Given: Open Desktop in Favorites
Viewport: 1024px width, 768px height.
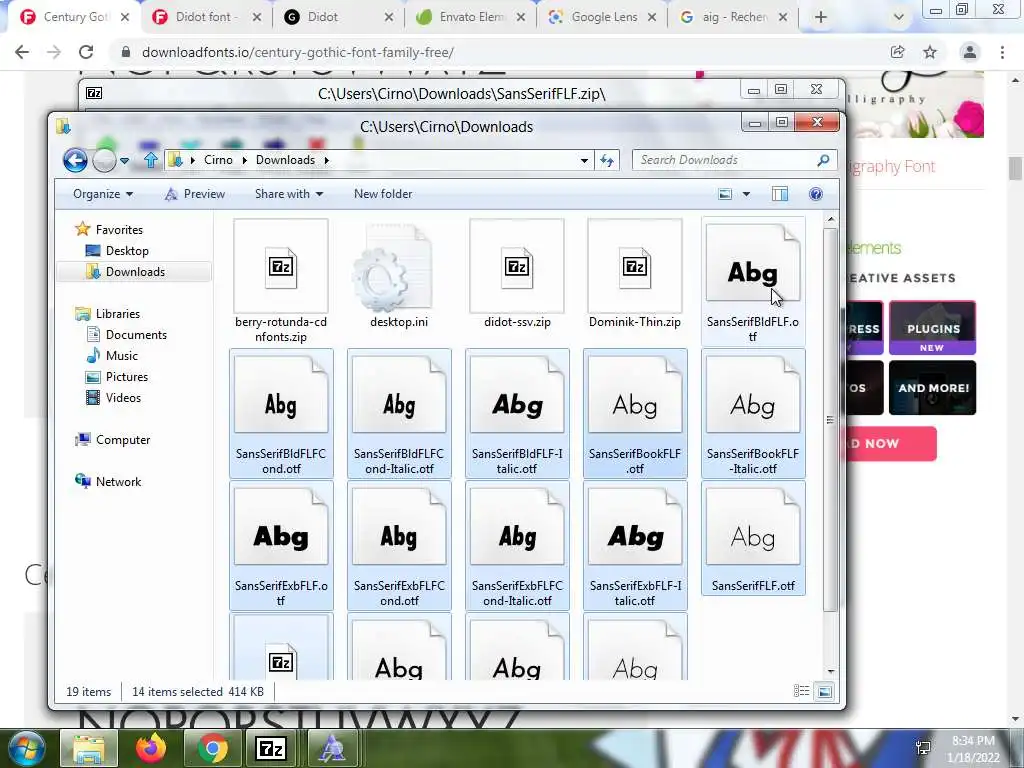Looking at the screenshot, I should pos(127,251).
